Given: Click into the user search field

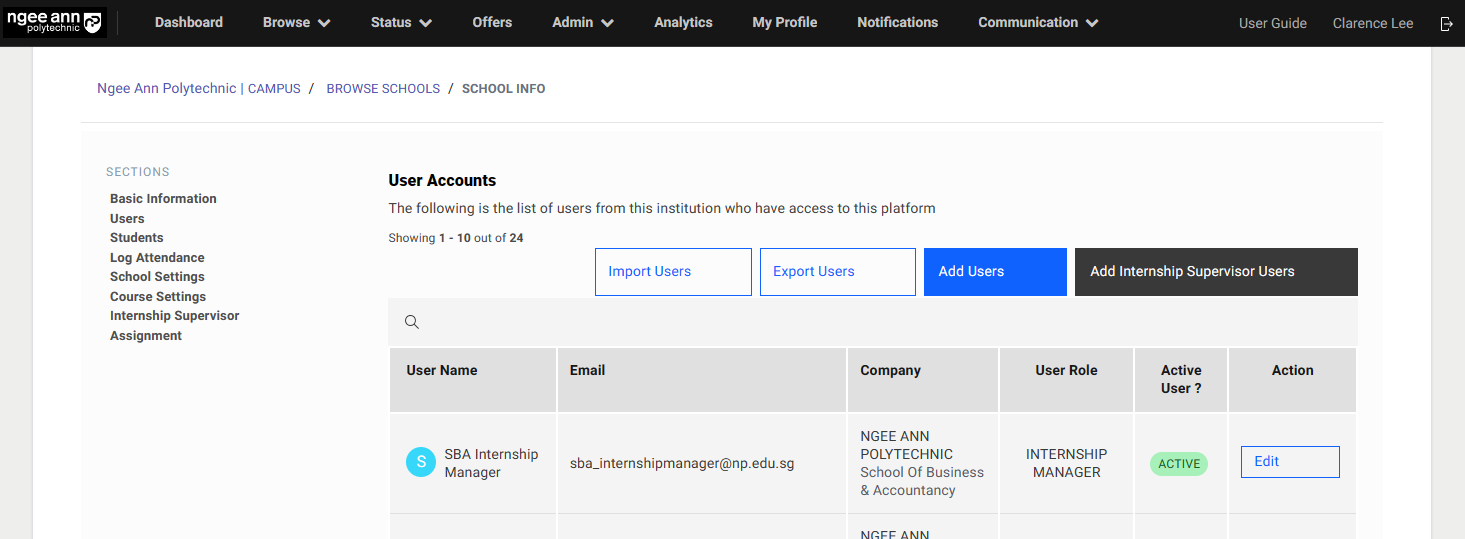Looking at the screenshot, I should coord(880,322).
